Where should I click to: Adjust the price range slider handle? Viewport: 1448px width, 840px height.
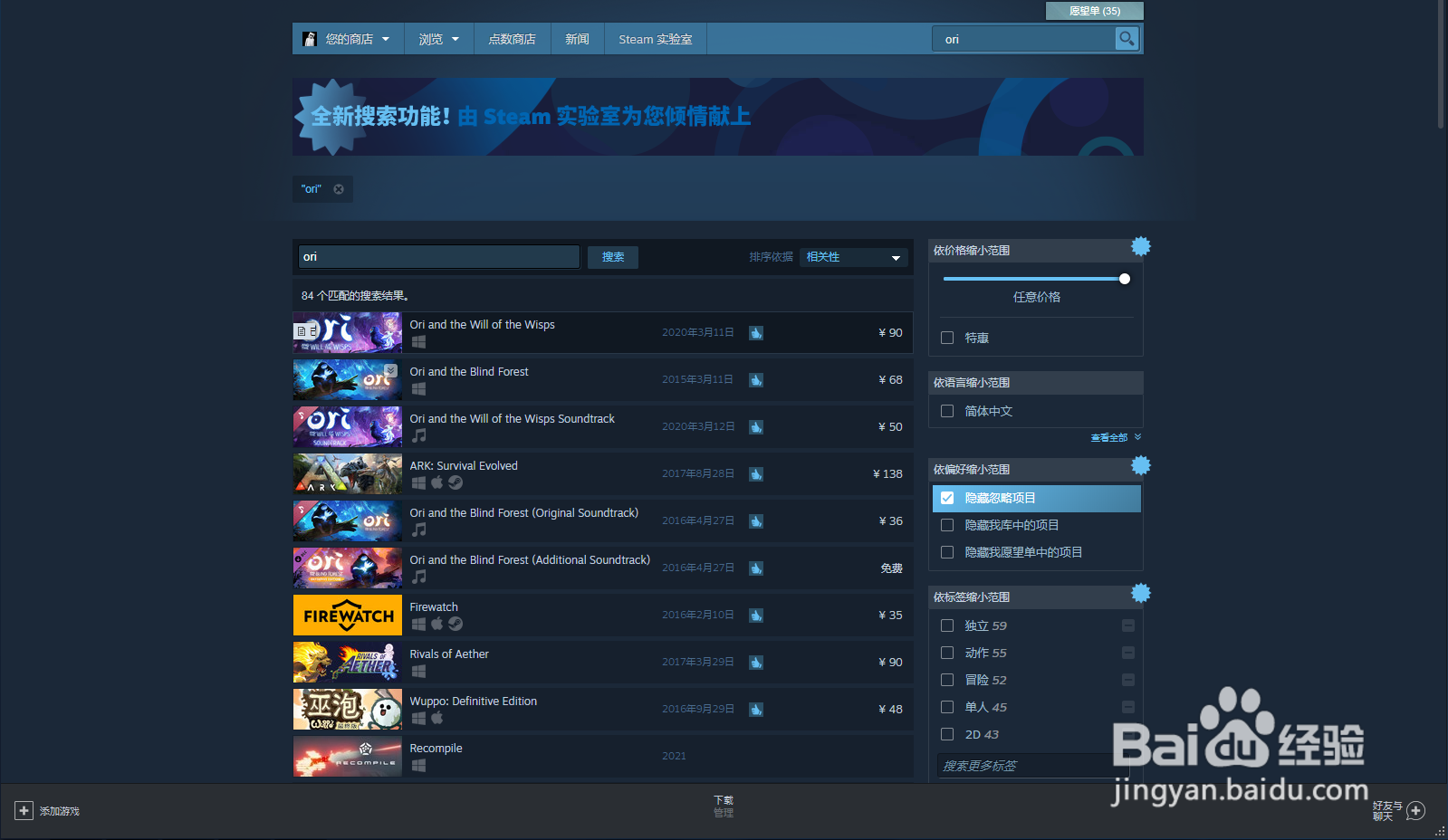click(1125, 279)
